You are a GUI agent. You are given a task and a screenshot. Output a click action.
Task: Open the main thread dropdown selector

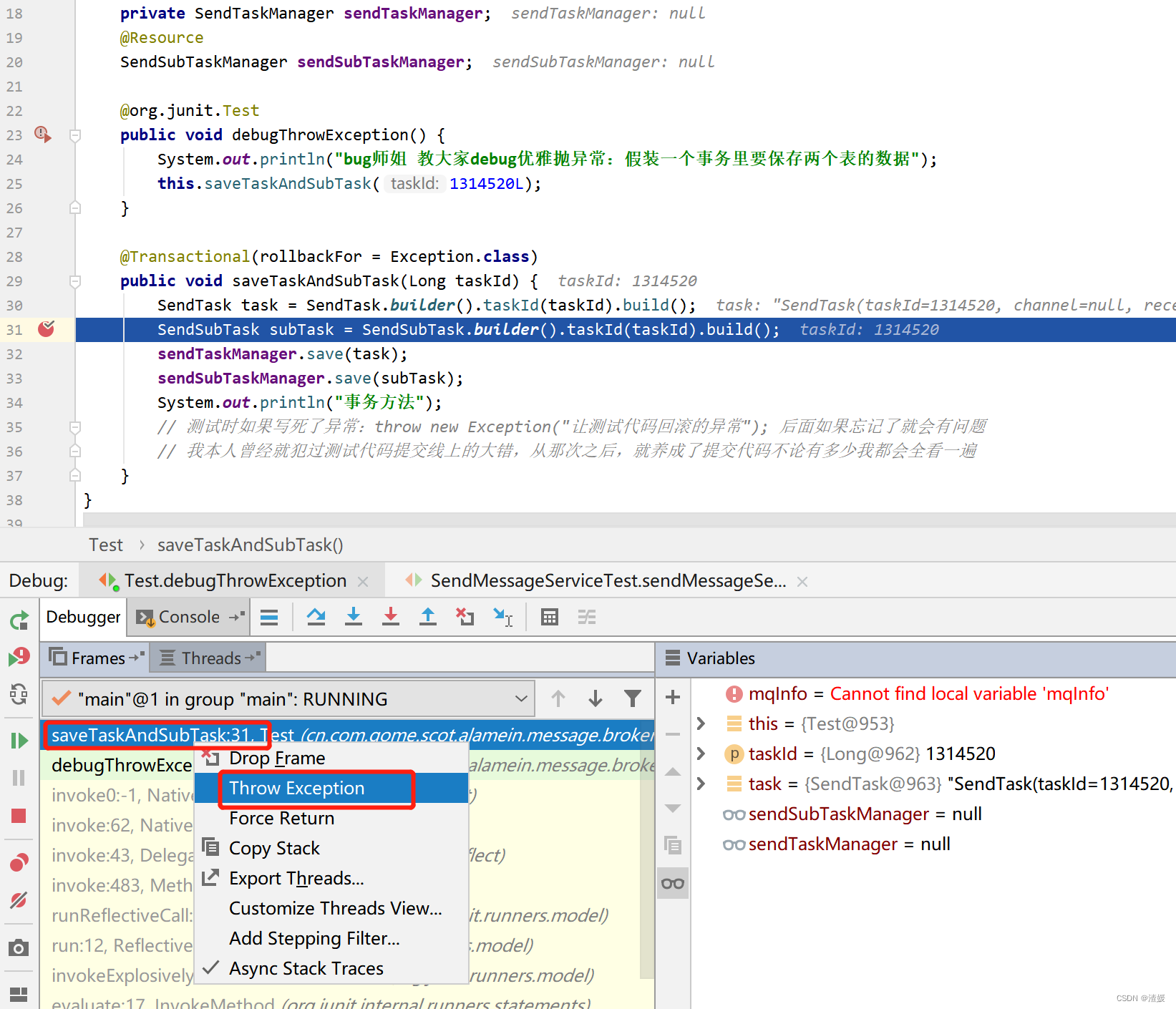point(521,698)
